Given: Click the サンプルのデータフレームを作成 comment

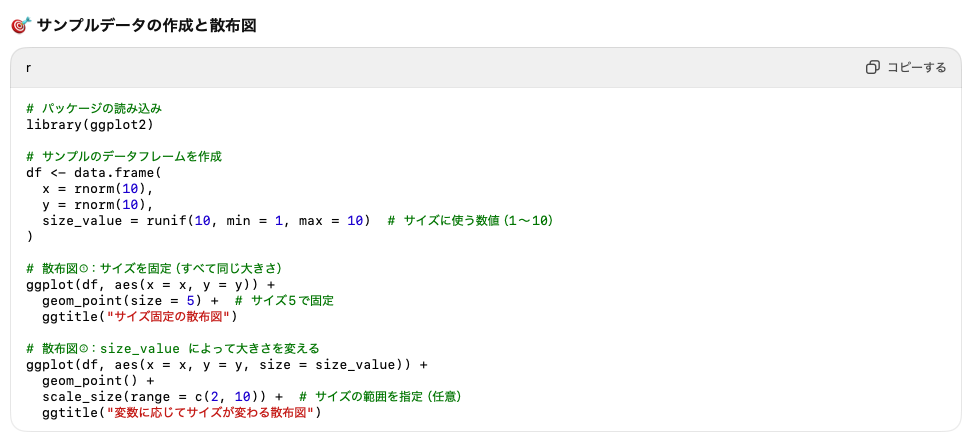Looking at the screenshot, I should [124, 156].
